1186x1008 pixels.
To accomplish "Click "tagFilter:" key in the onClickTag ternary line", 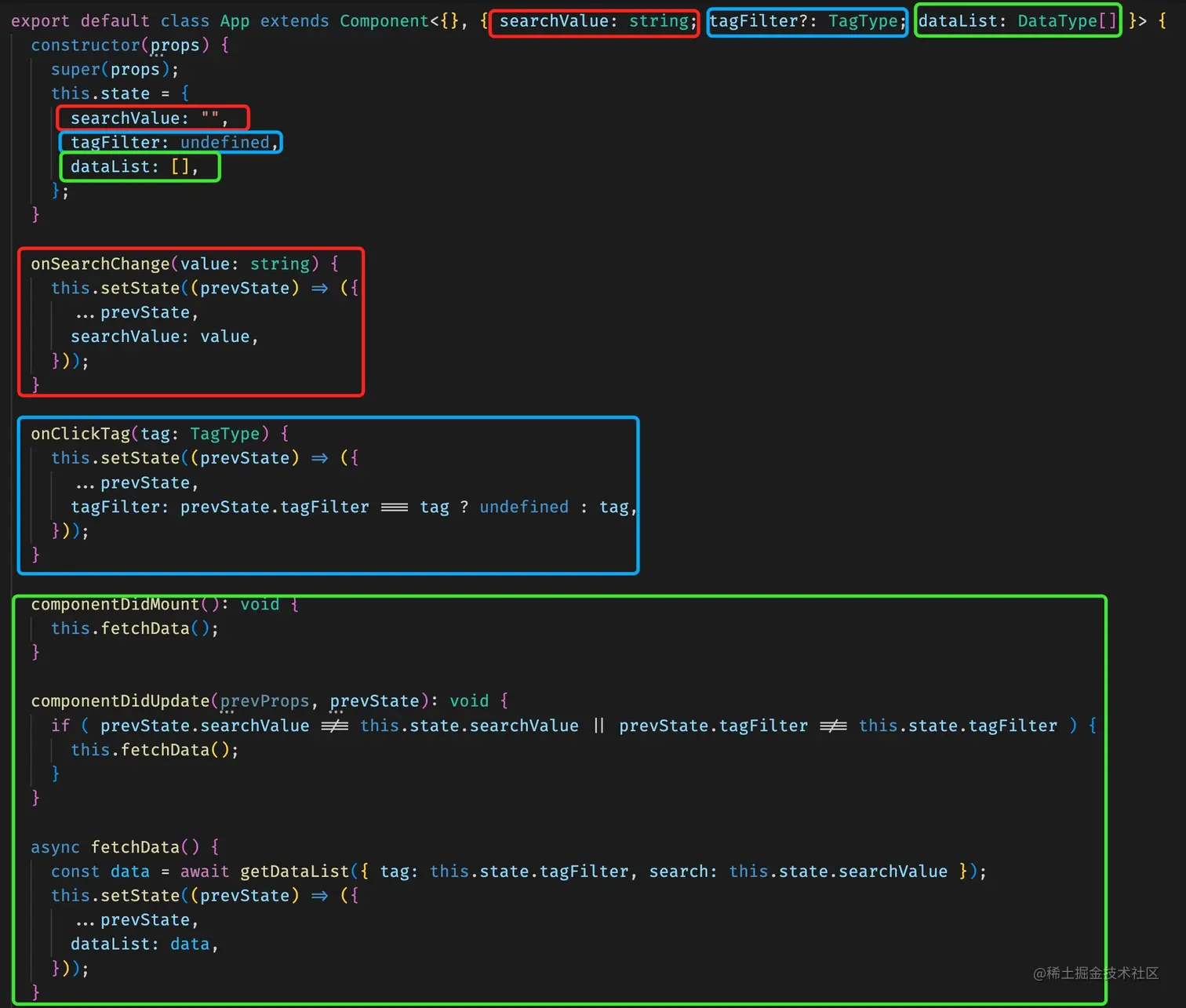I will [120, 508].
